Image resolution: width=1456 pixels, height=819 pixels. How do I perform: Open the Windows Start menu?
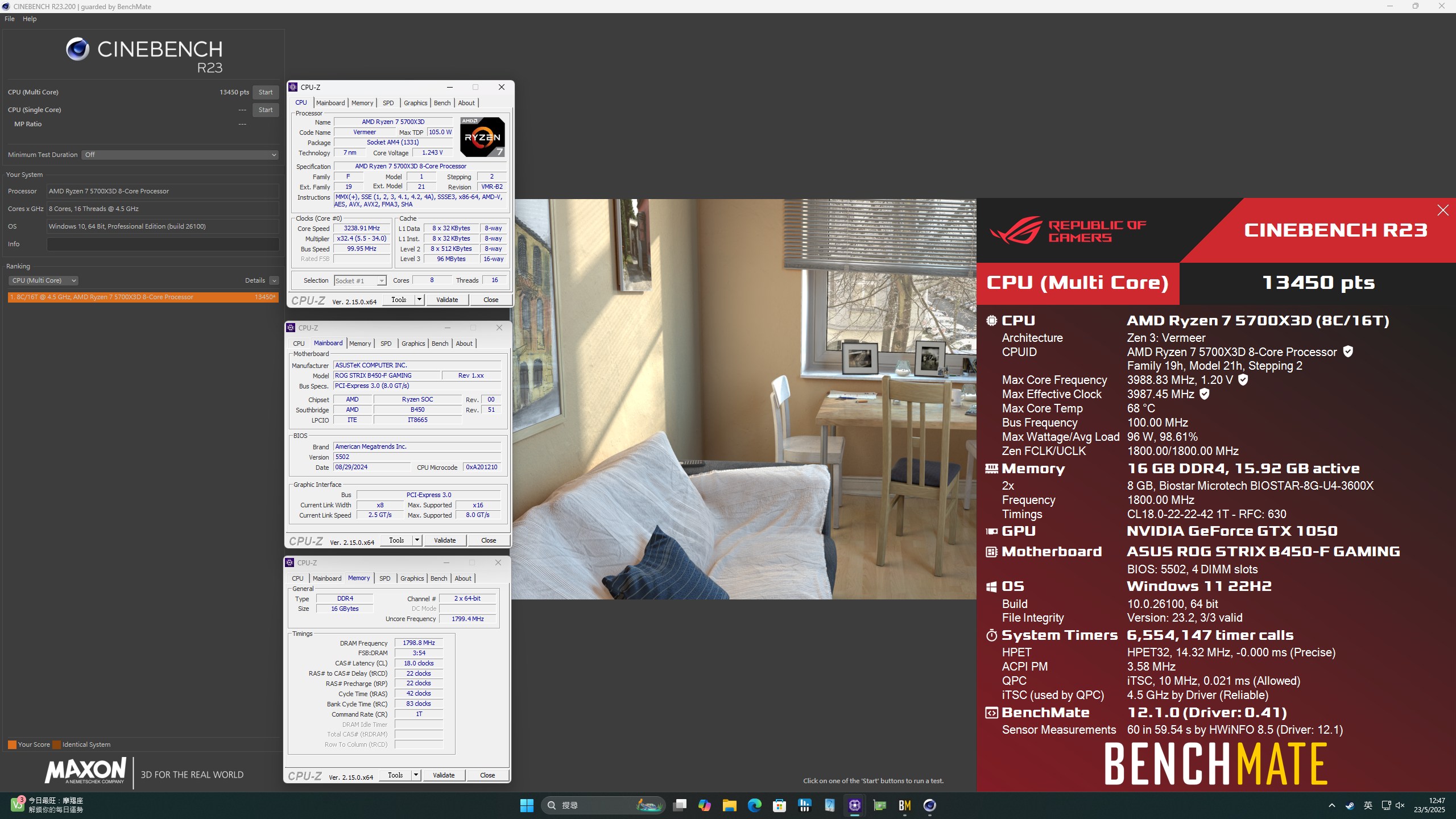(x=527, y=805)
